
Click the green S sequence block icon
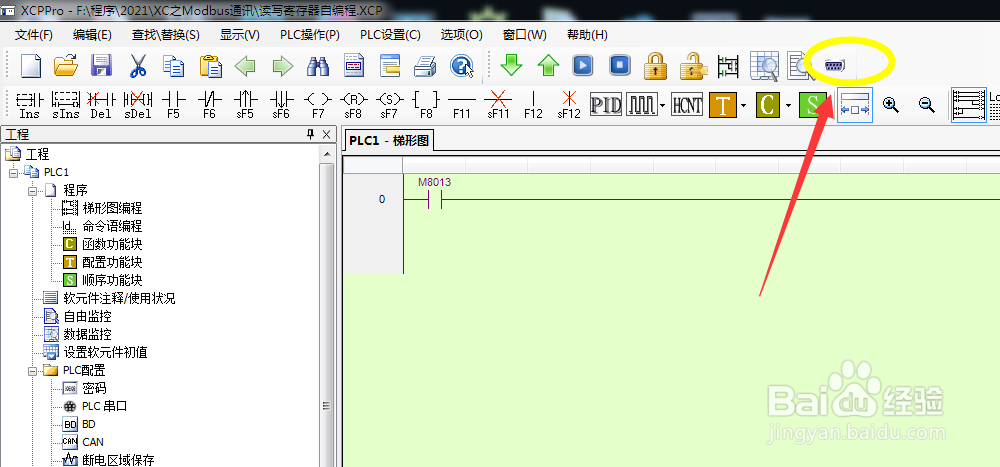point(813,105)
